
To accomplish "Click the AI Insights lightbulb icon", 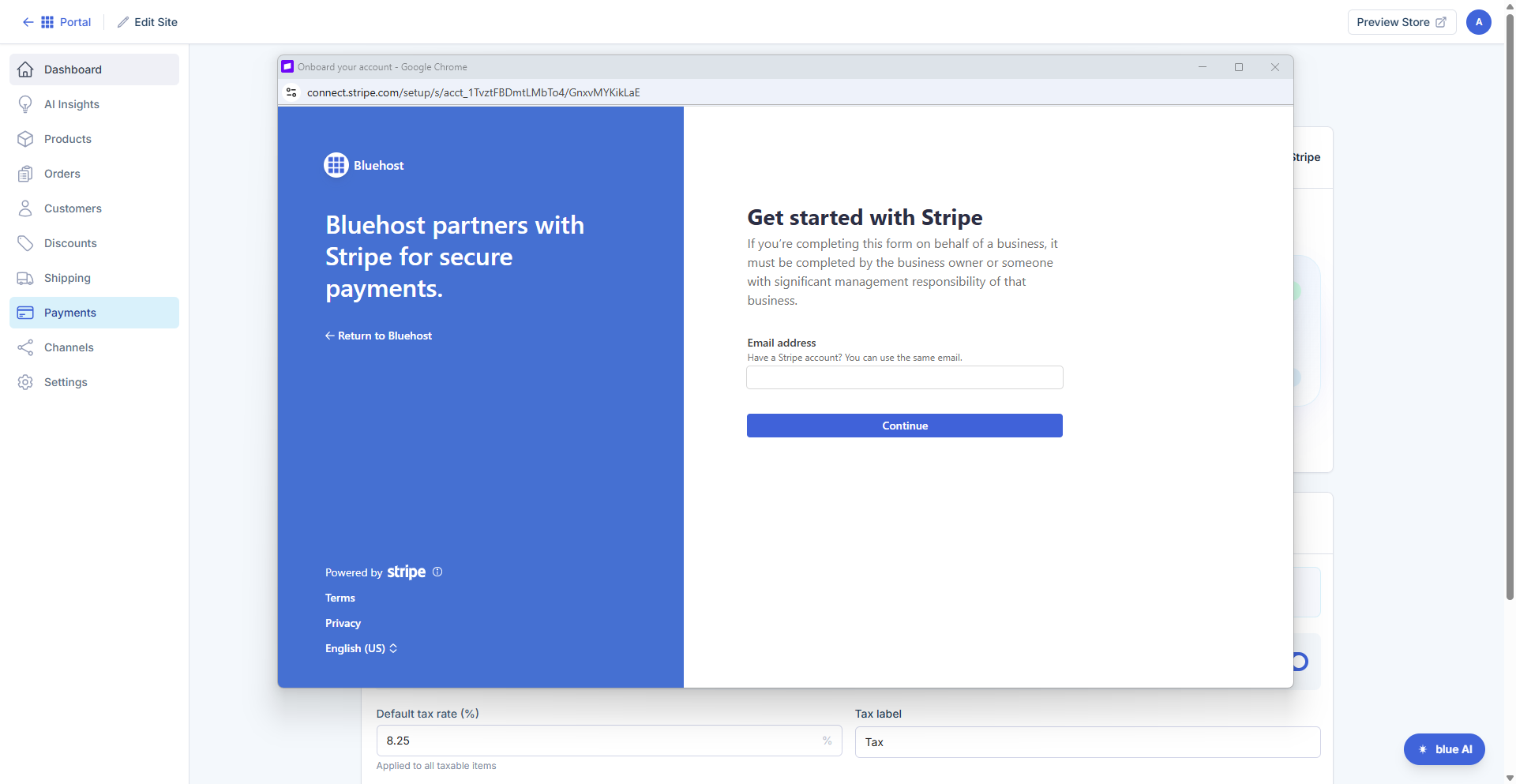I will coord(25,104).
